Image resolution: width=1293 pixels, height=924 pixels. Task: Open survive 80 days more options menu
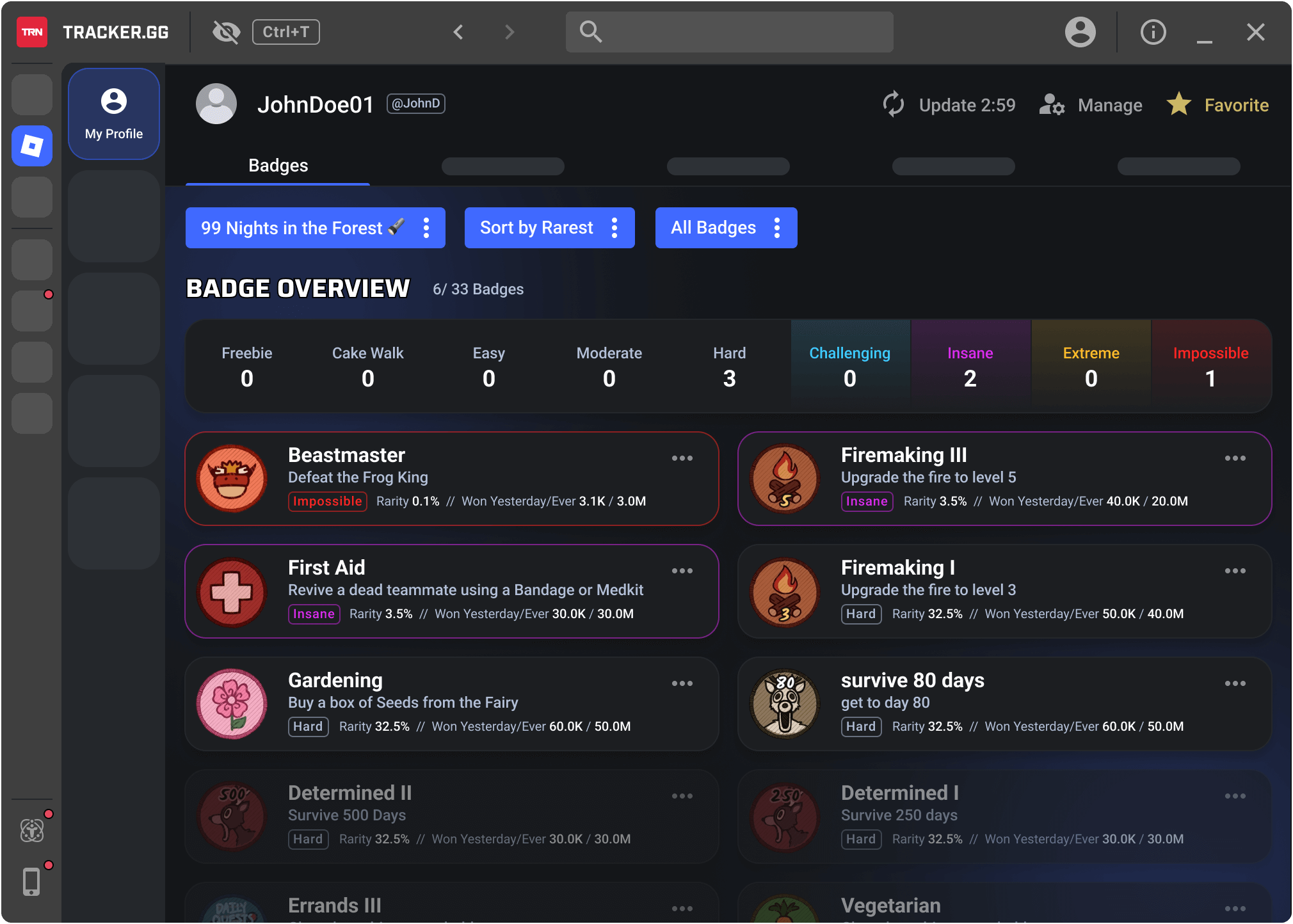click(x=1235, y=683)
